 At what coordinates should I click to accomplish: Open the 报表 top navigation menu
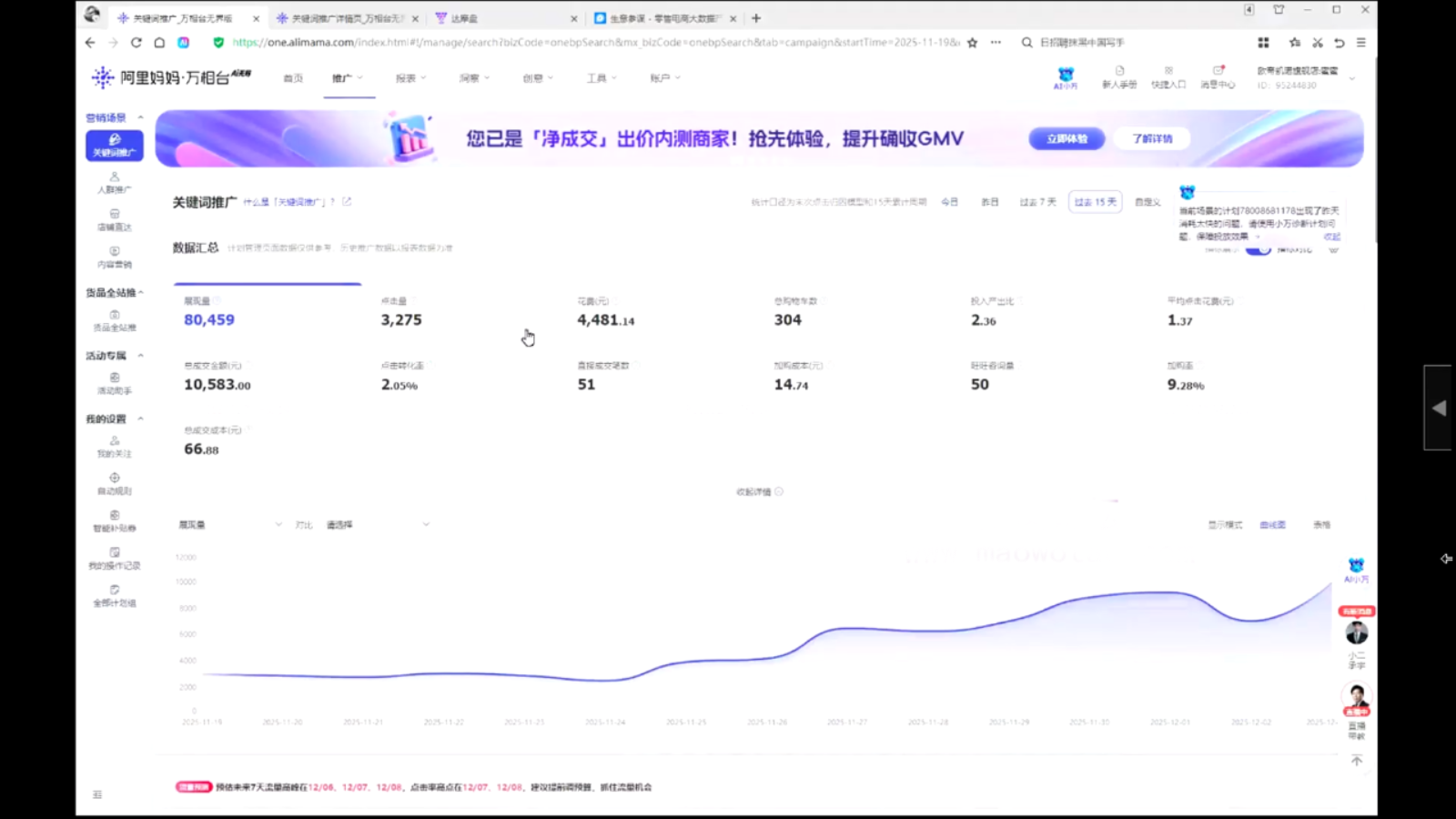click(x=410, y=78)
